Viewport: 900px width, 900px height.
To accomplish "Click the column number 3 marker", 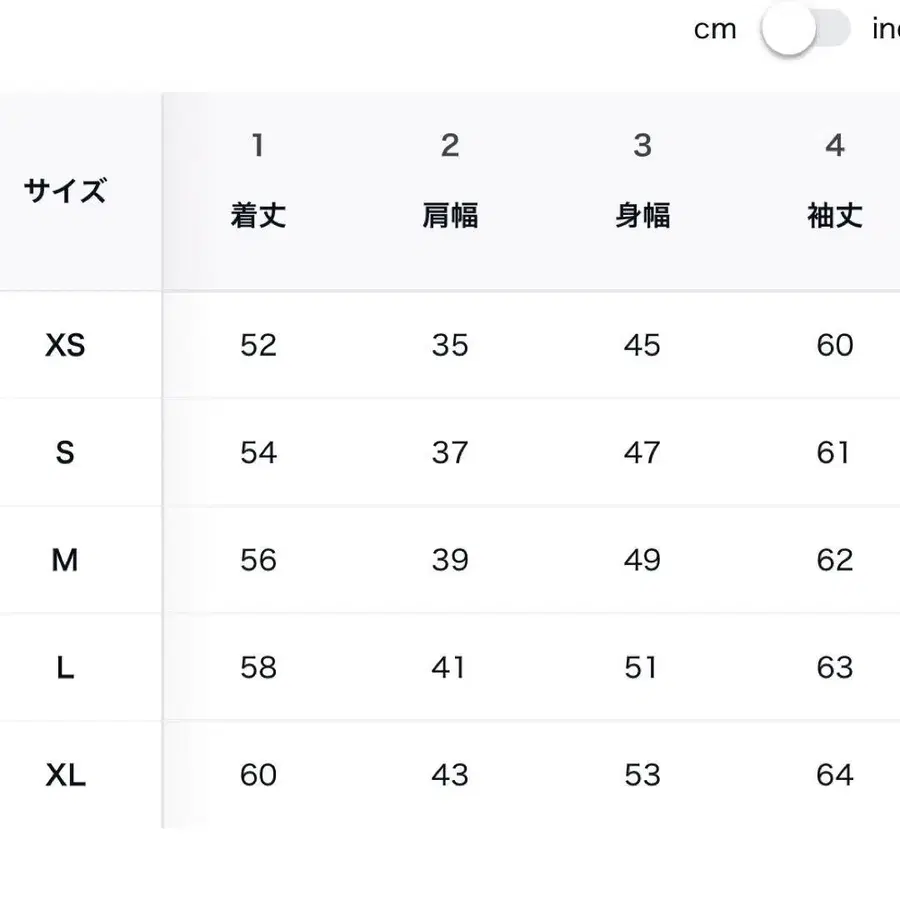I will point(643,145).
